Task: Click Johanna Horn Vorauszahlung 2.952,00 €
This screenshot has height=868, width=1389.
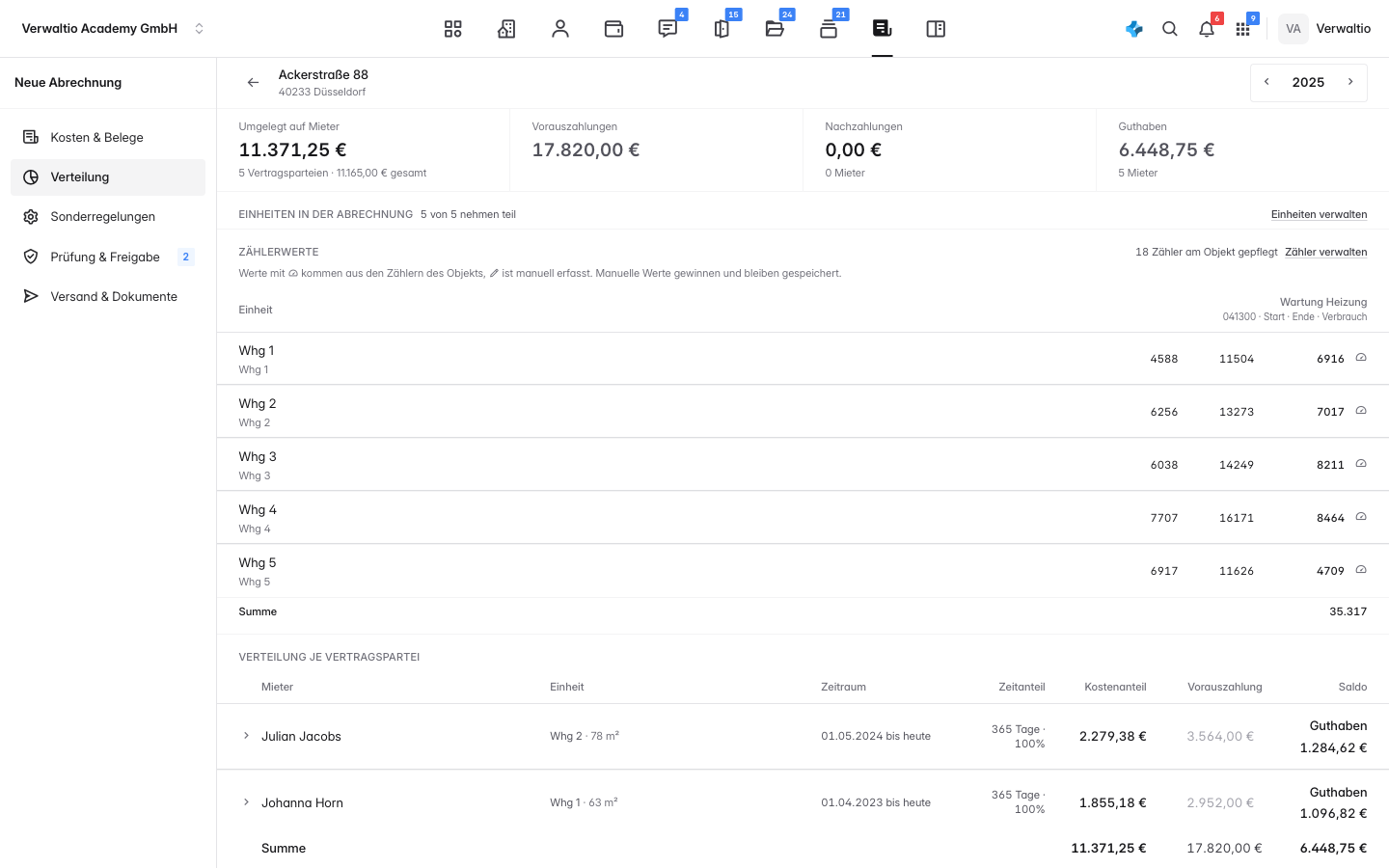Action: pyautogui.click(x=1220, y=802)
